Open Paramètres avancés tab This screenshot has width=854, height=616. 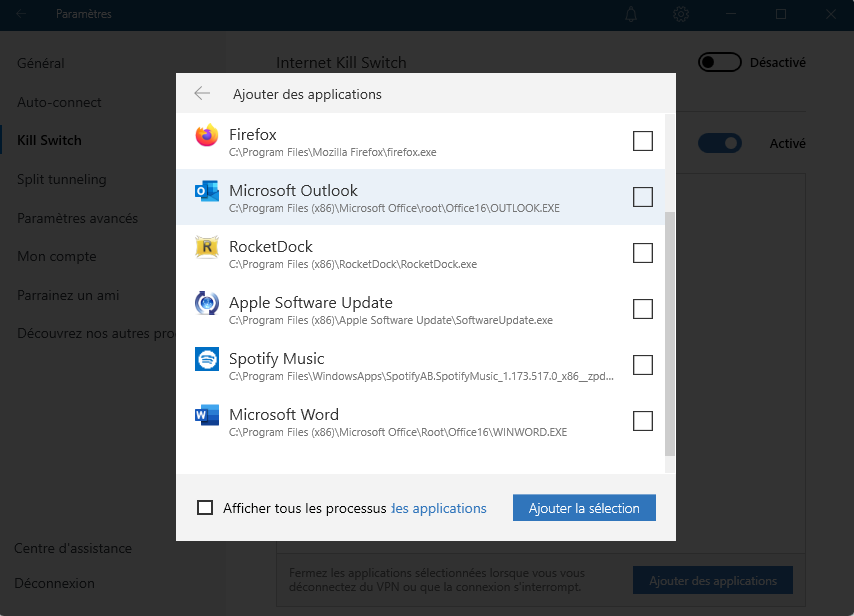coord(77,218)
